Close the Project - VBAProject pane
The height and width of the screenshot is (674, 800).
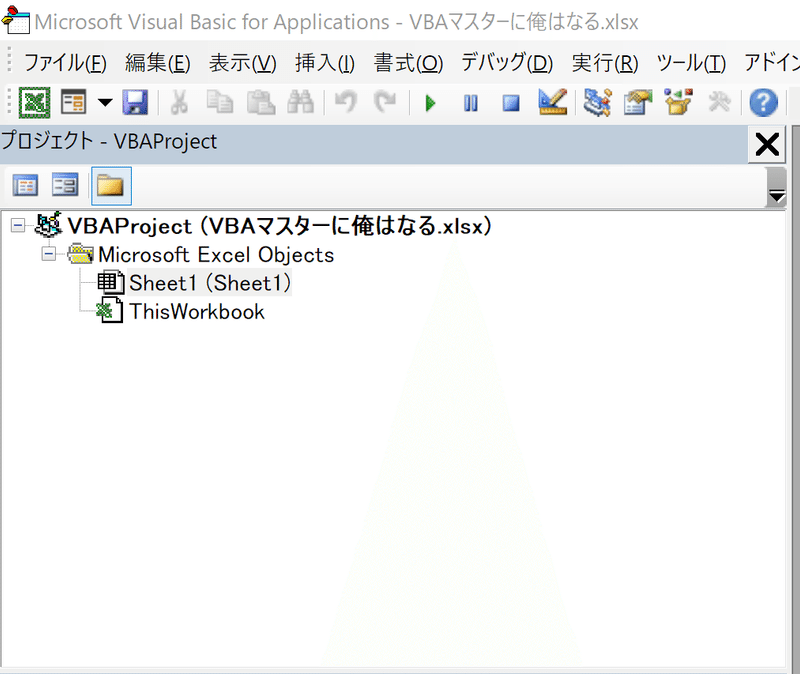click(x=767, y=144)
